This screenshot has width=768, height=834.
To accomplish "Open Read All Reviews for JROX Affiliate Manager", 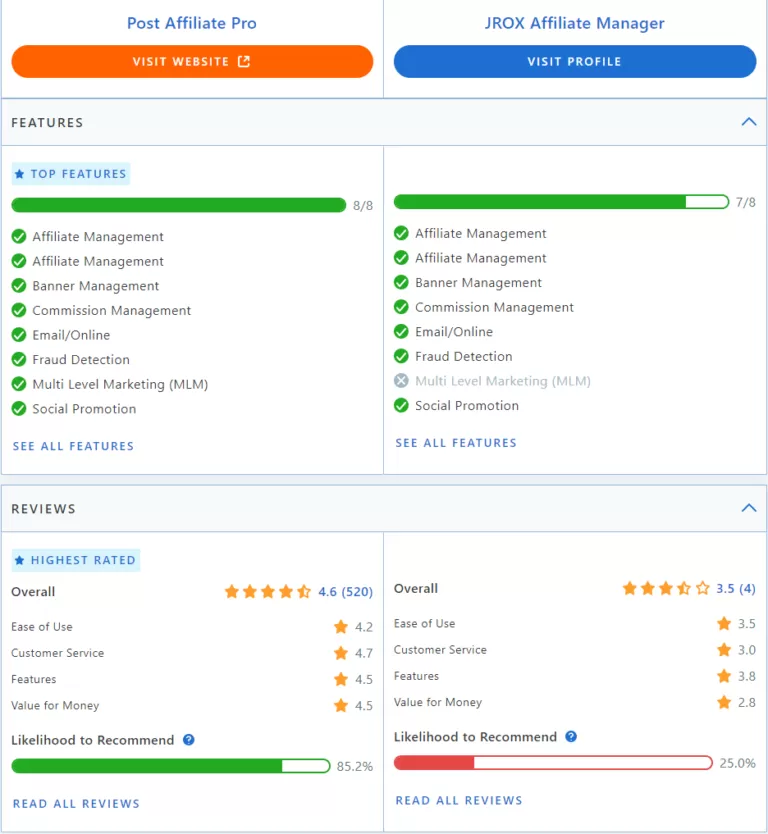I will tap(459, 800).
